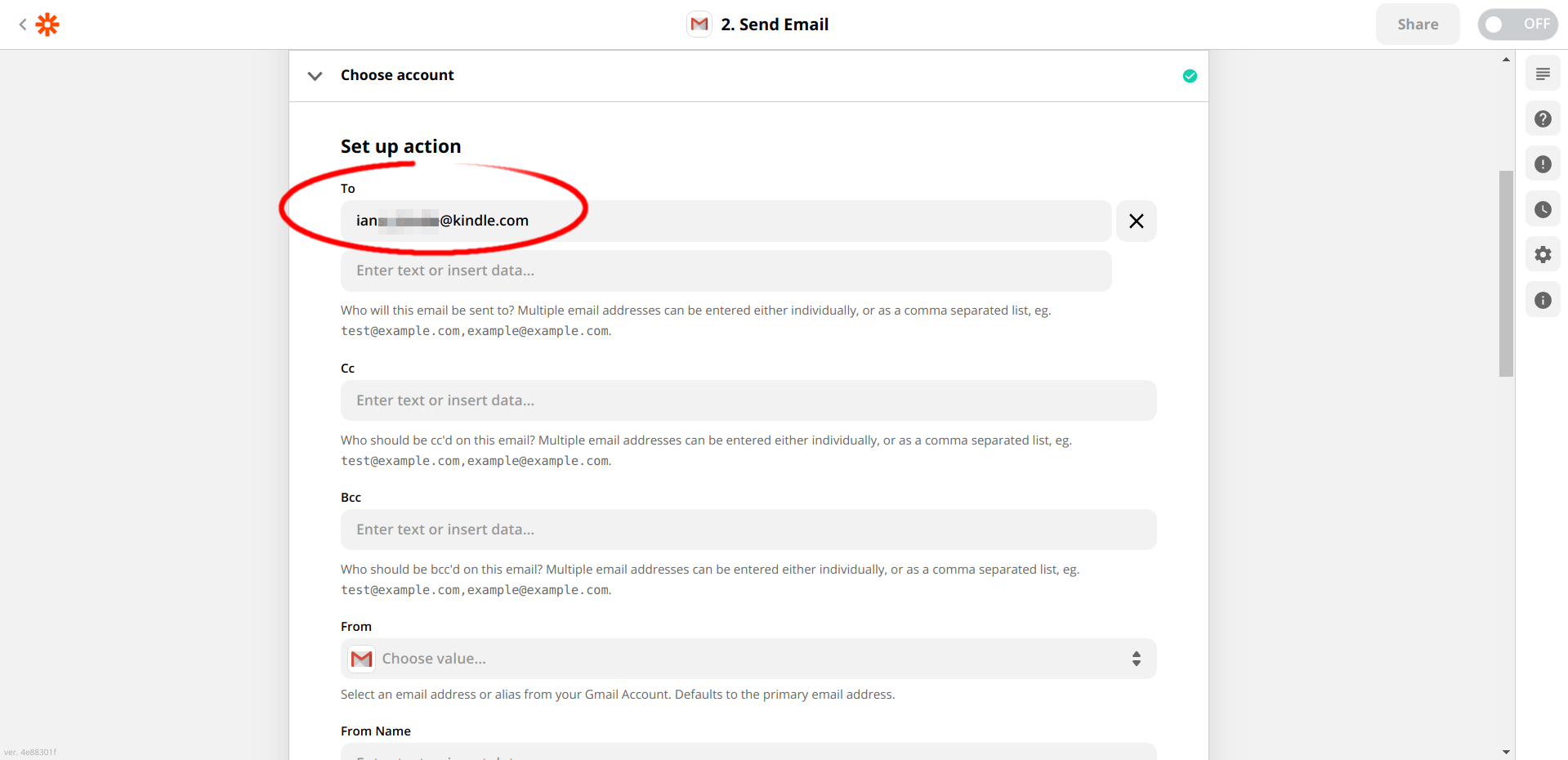The width and height of the screenshot is (1568, 760).
Task: Click the 2. Send Email step title
Action: (775, 24)
